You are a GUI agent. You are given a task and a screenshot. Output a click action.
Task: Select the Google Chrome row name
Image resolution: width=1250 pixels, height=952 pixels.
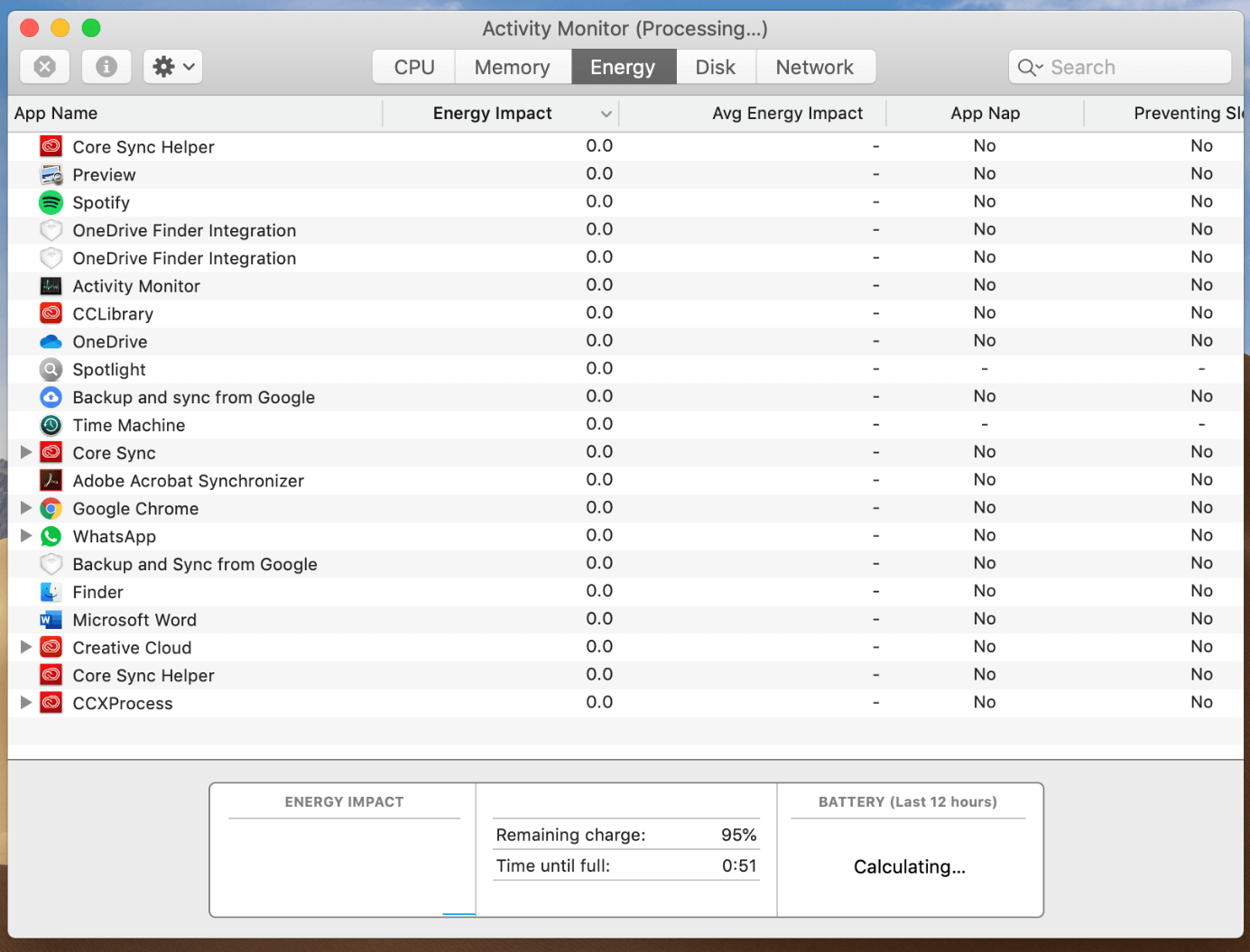click(x=135, y=509)
